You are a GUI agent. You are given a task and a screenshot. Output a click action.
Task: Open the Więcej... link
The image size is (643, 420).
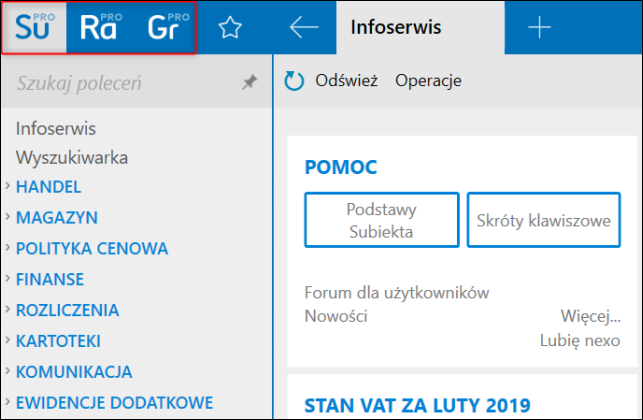tap(584, 317)
